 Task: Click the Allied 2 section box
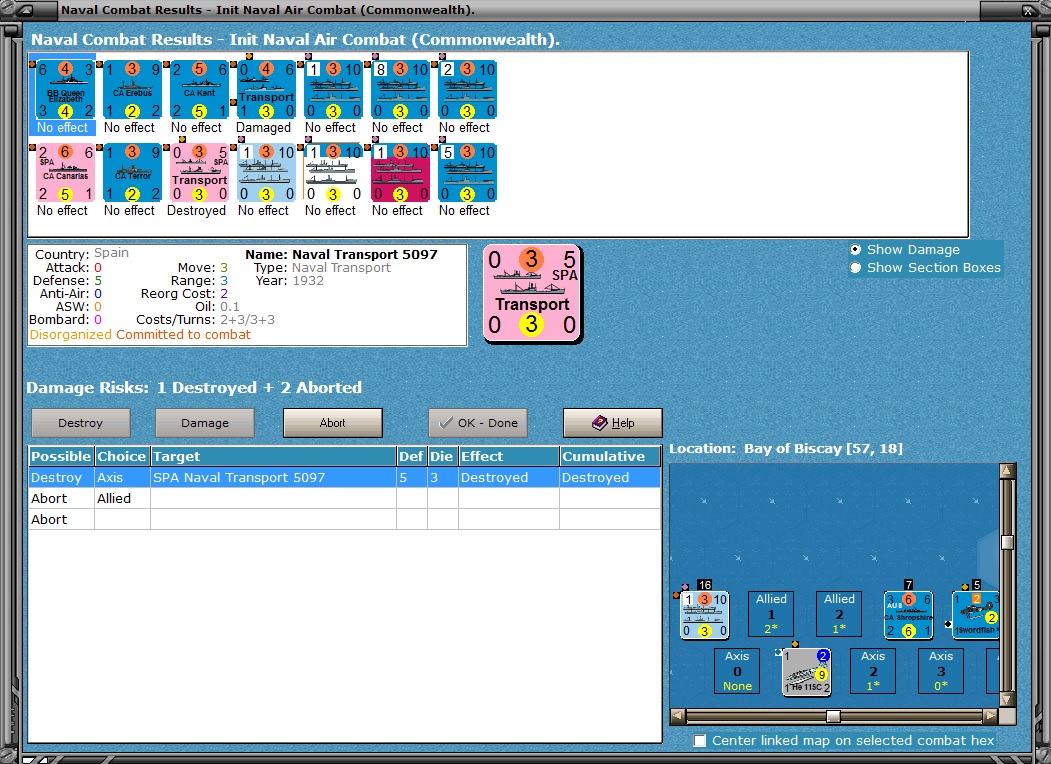839,614
